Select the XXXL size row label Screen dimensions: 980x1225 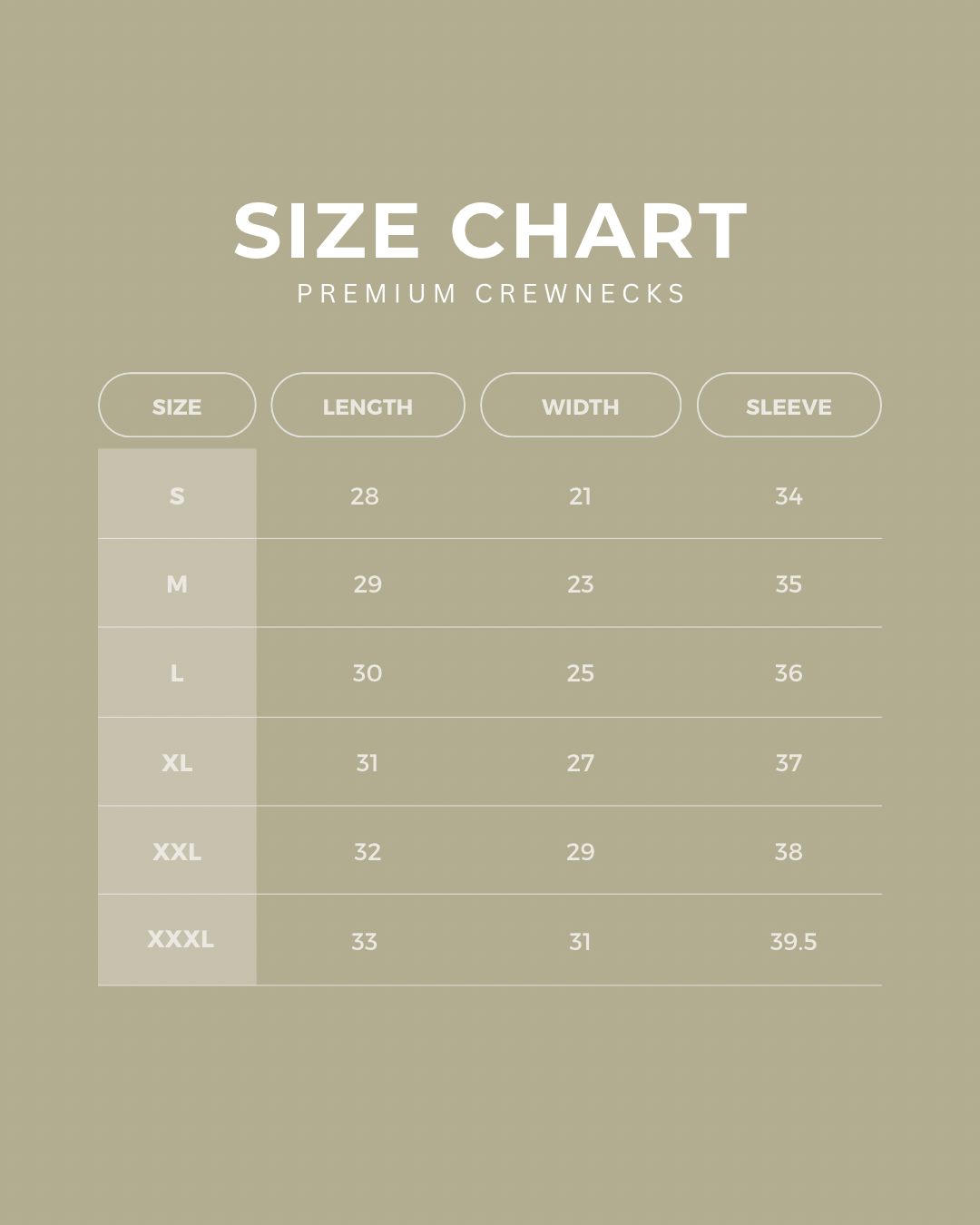point(181,939)
